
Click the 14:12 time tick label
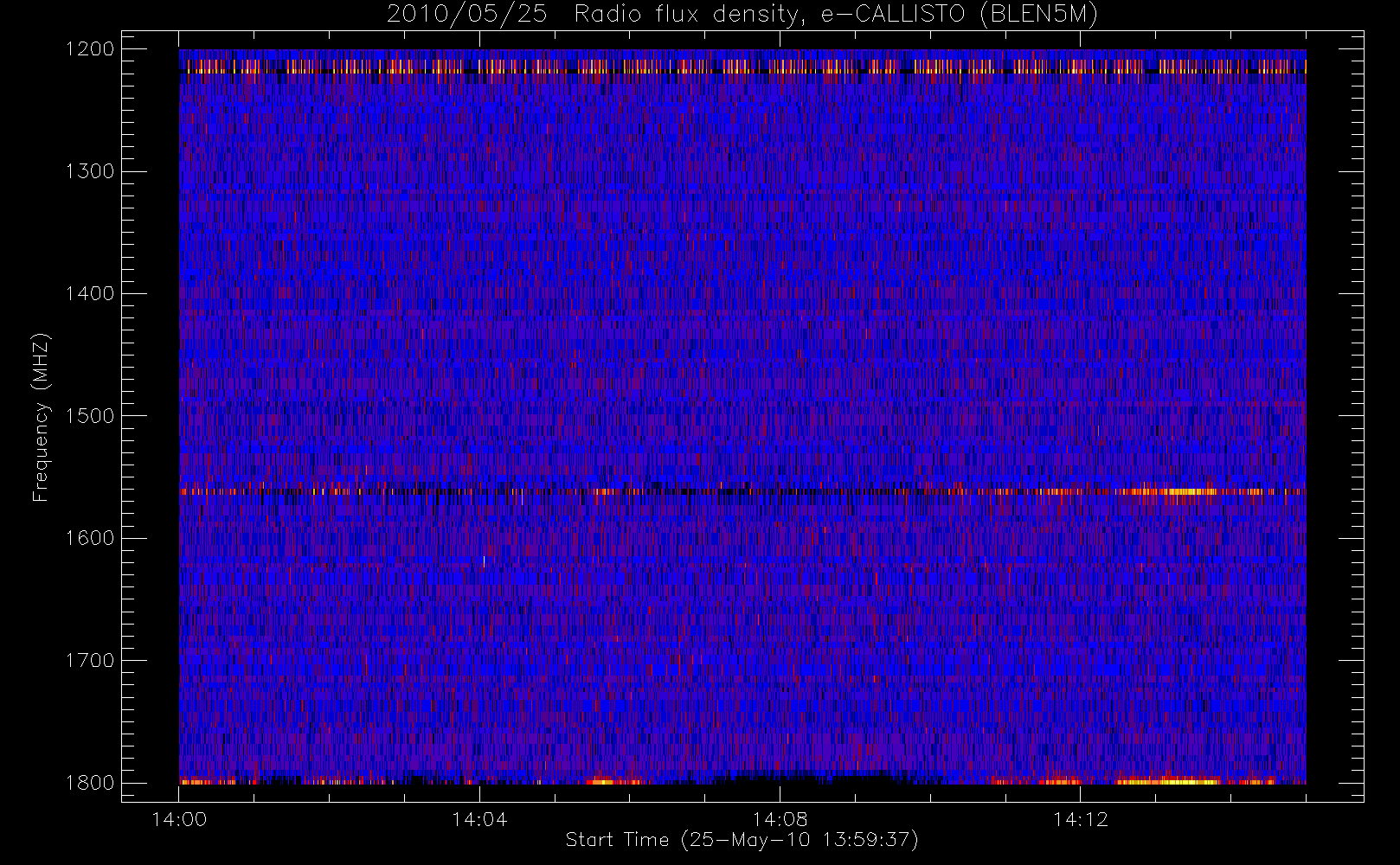[1080, 819]
